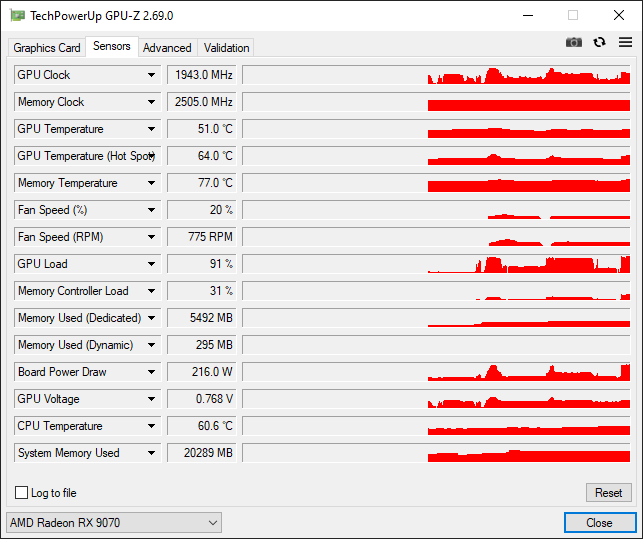The height and width of the screenshot is (539, 643).
Task: Click the 20289 MB System Memory value
Action: point(202,453)
